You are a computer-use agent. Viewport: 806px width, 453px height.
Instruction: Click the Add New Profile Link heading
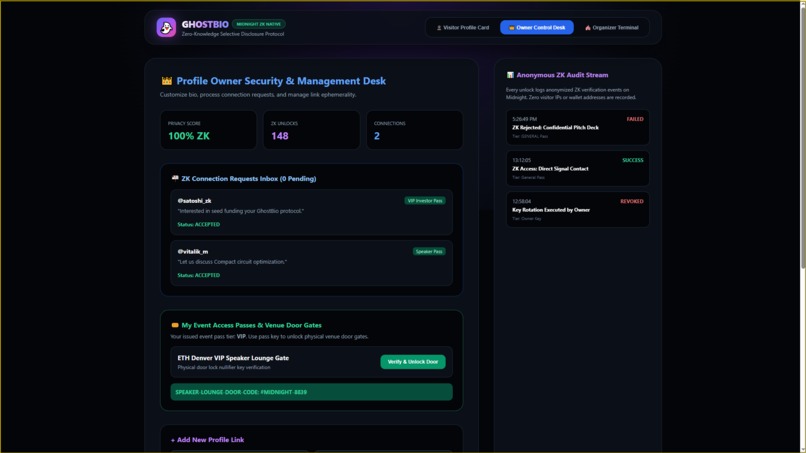coord(207,440)
